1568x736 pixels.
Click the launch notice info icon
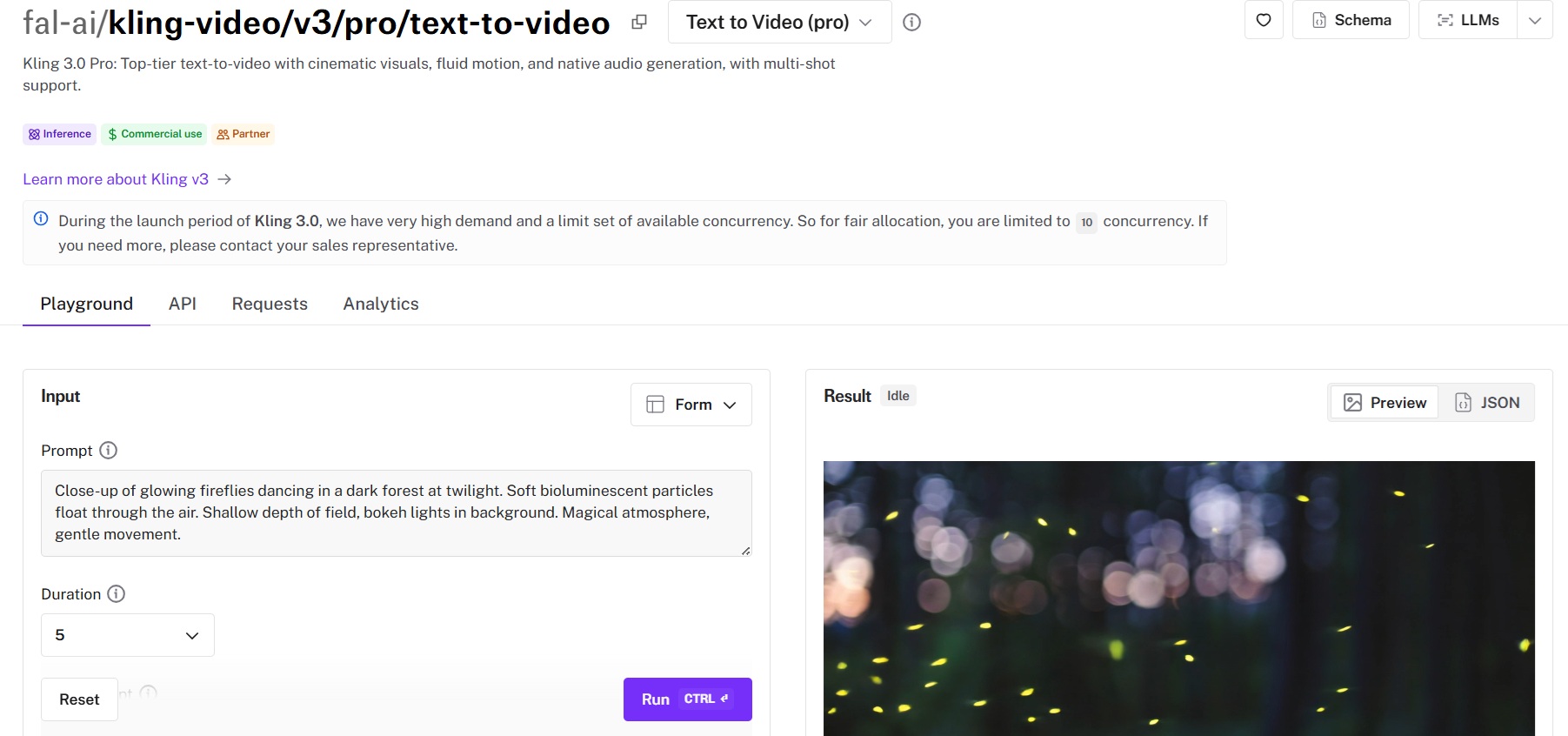(41, 219)
